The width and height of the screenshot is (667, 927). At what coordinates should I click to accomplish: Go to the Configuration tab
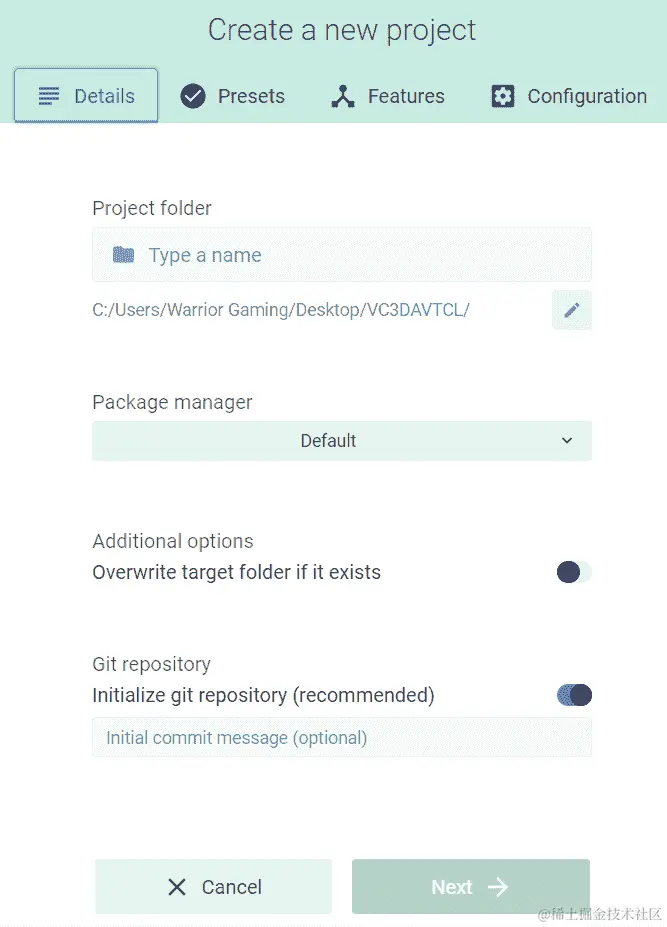point(569,96)
